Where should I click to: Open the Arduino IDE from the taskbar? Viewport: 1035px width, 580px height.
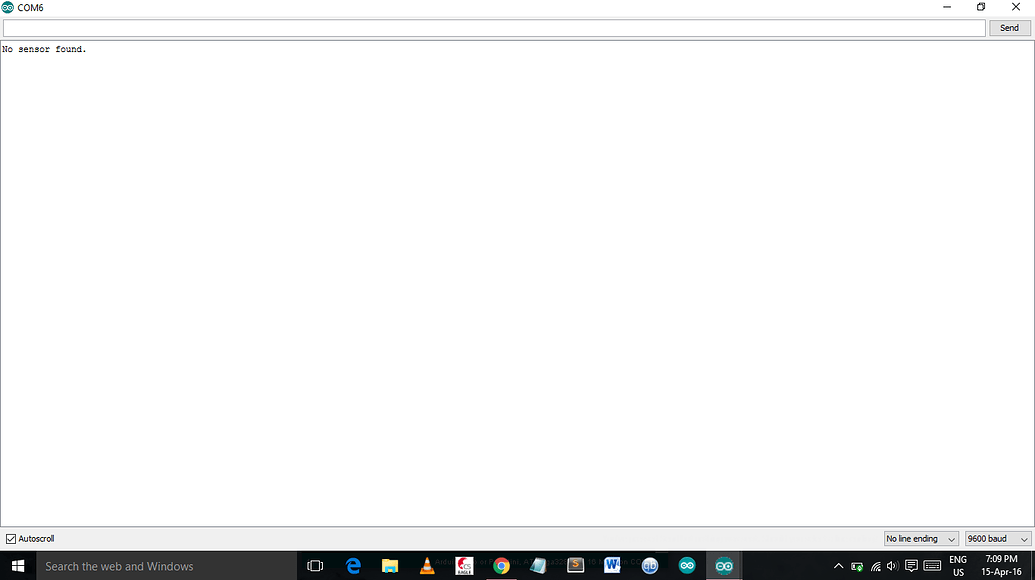[687, 565]
